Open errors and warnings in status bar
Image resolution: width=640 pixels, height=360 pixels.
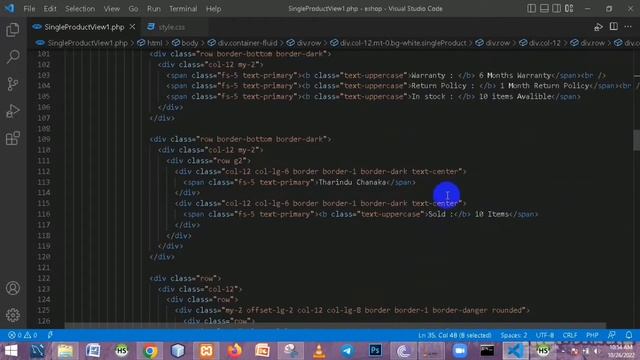[x=22, y=335]
